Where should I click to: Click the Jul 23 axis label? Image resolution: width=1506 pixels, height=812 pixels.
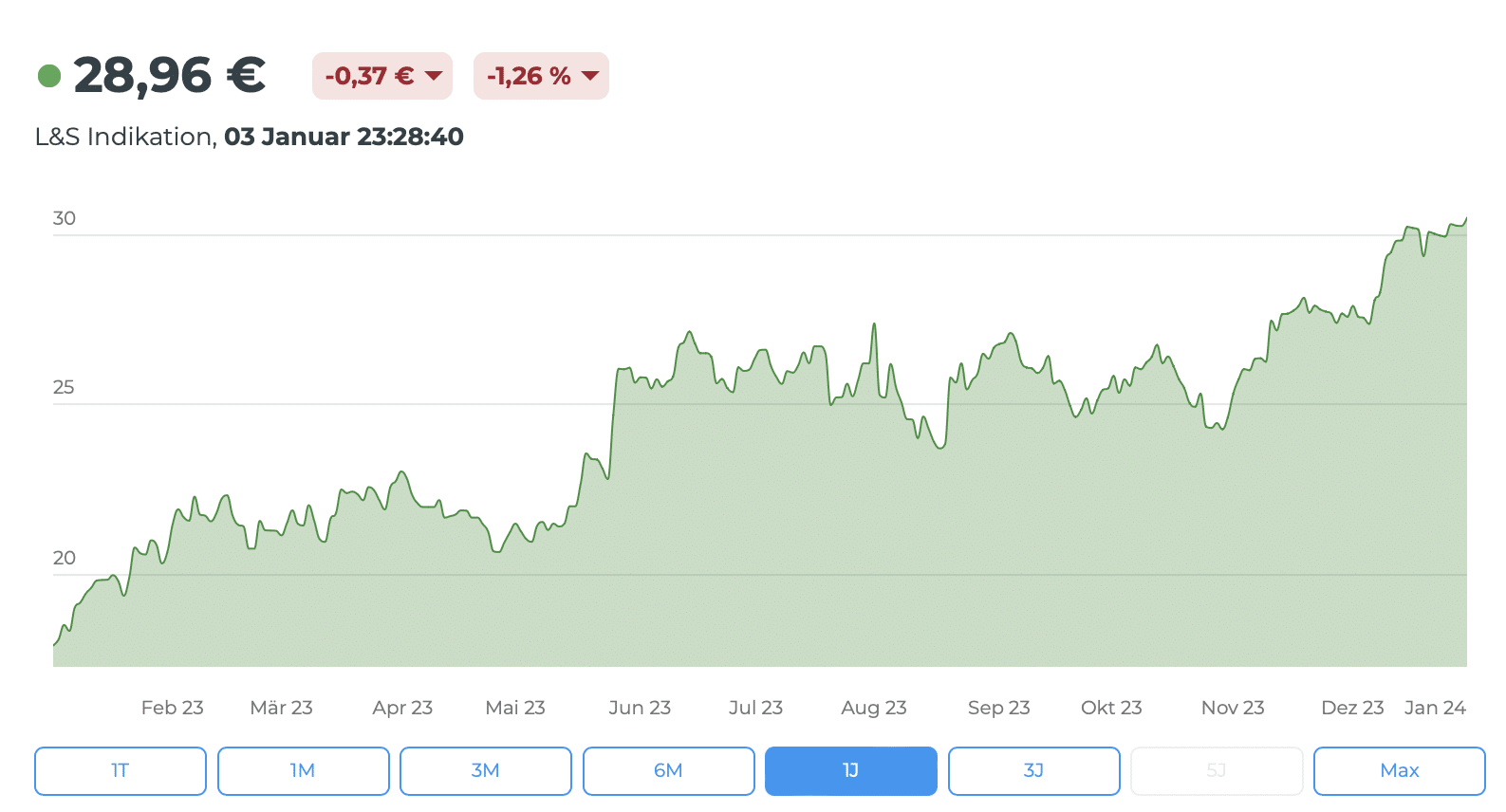(x=756, y=708)
